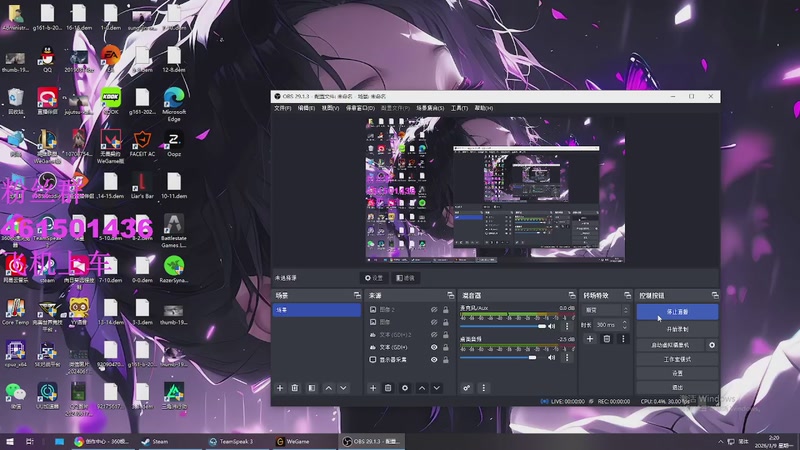Move source down in Sources panel
The height and width of the screenshot is (450, 800).
[437, 388]
